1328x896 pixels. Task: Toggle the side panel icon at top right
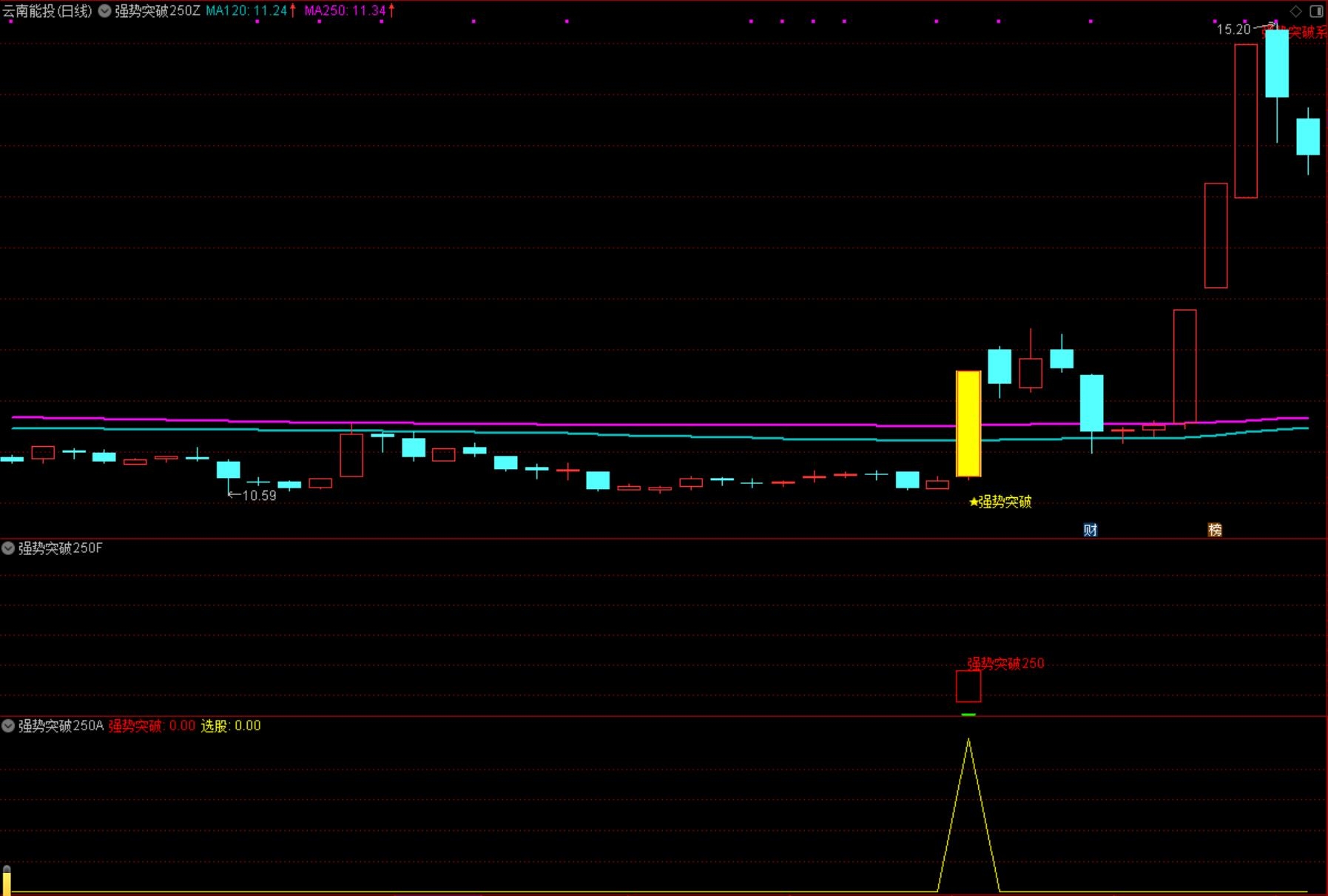[1317, 11]
